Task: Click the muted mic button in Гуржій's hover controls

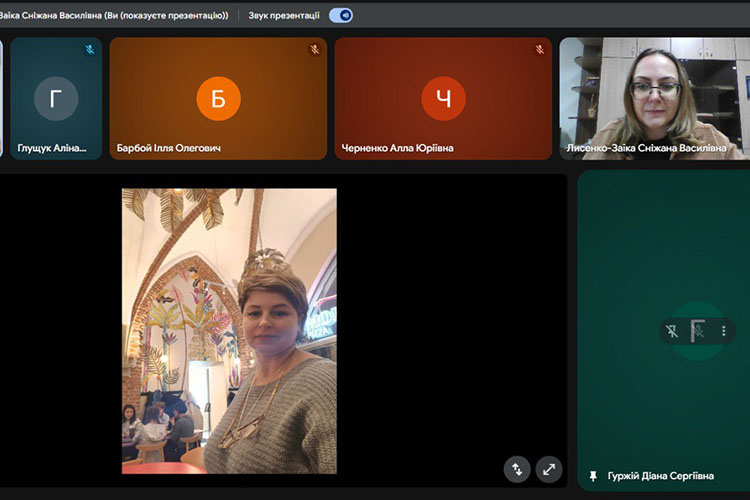Action: [699, 330]
